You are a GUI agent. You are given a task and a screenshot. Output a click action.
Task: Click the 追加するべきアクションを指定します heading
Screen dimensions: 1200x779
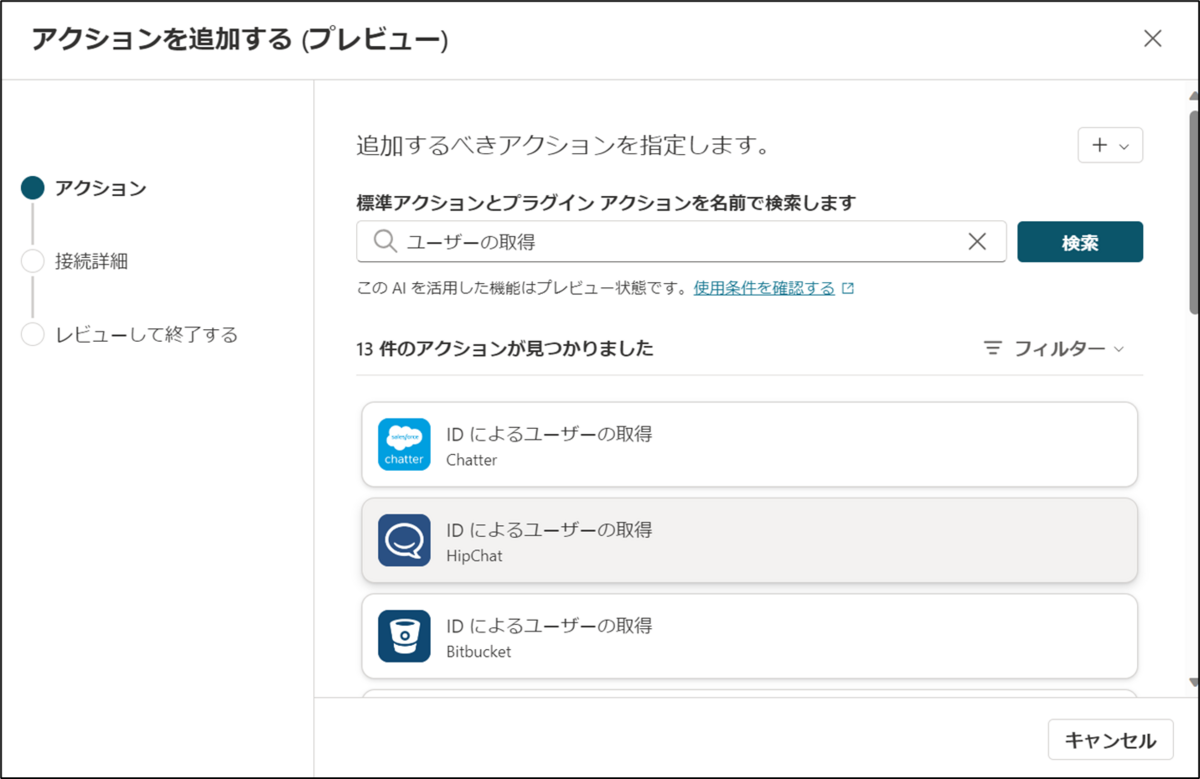pyautogui.click(x=562, y=145)
